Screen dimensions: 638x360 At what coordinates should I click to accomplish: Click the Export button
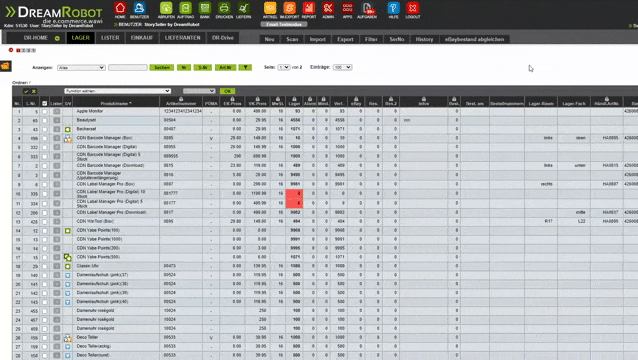click(345, 39)
